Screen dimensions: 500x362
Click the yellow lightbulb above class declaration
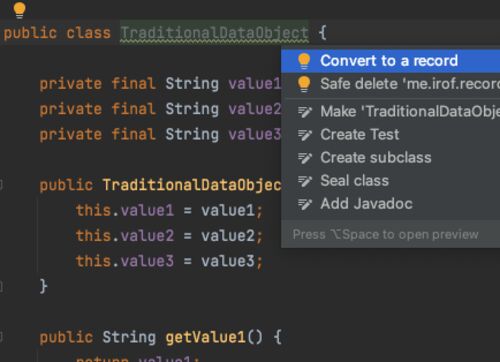[19, 10]
